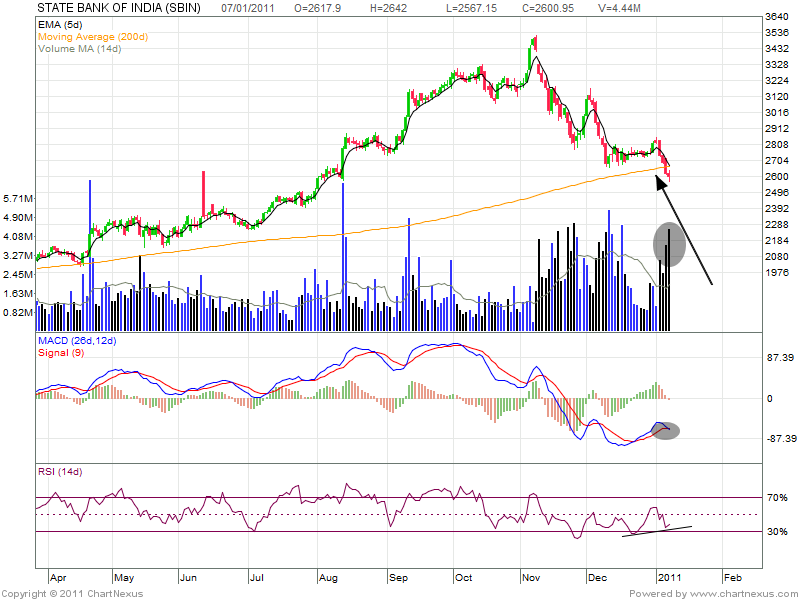This screenshot has height=600, width=800.
Task: Click the STATE BANK OF INDIA (SBIN) title
Action: [x=120, y=7]
